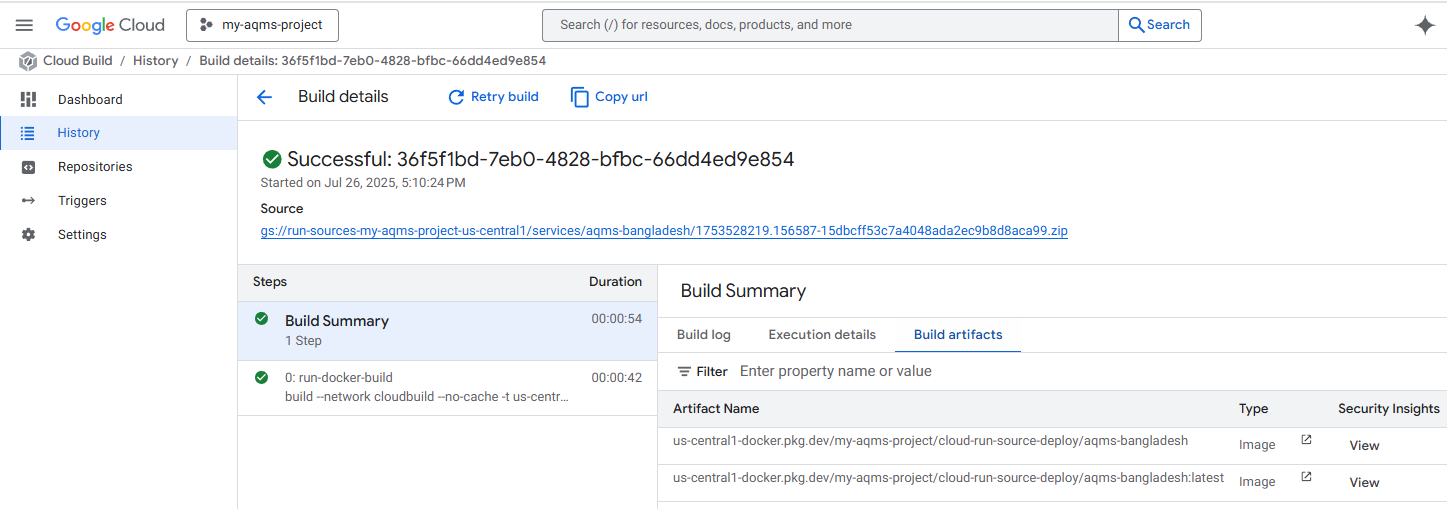Click the Google Cloud logo
Screen dimensions: 1447x509
(110, 25)
